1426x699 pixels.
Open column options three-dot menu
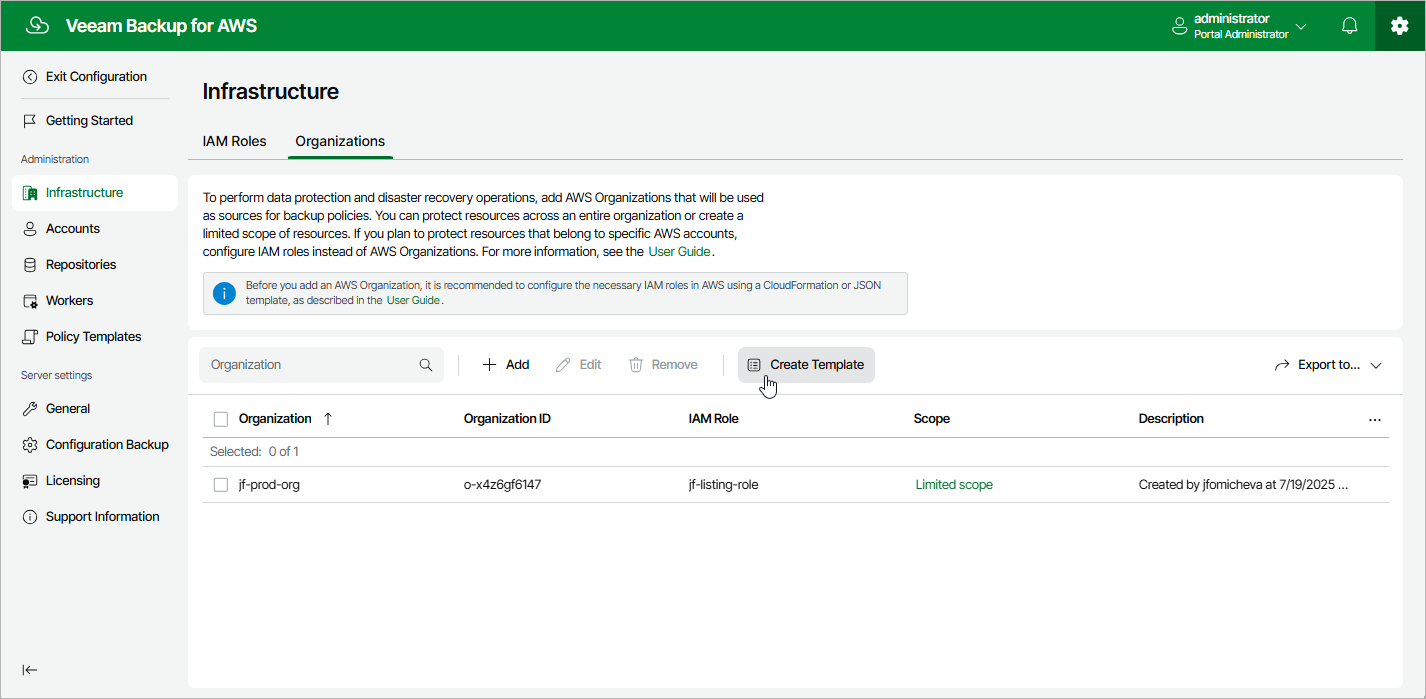point(1375,420)
